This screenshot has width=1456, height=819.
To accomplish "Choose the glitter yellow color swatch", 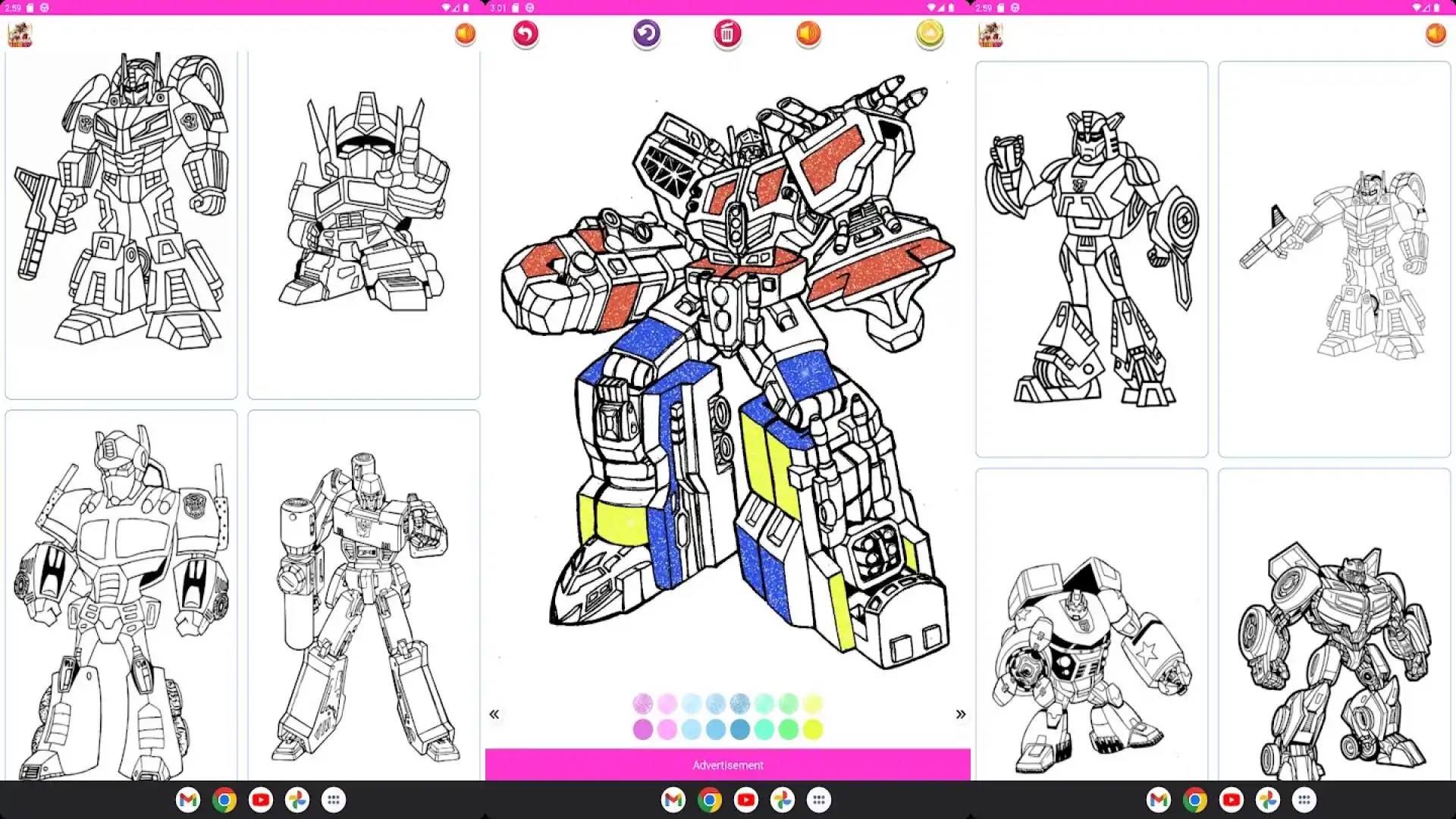I will (x=813, y=704).
